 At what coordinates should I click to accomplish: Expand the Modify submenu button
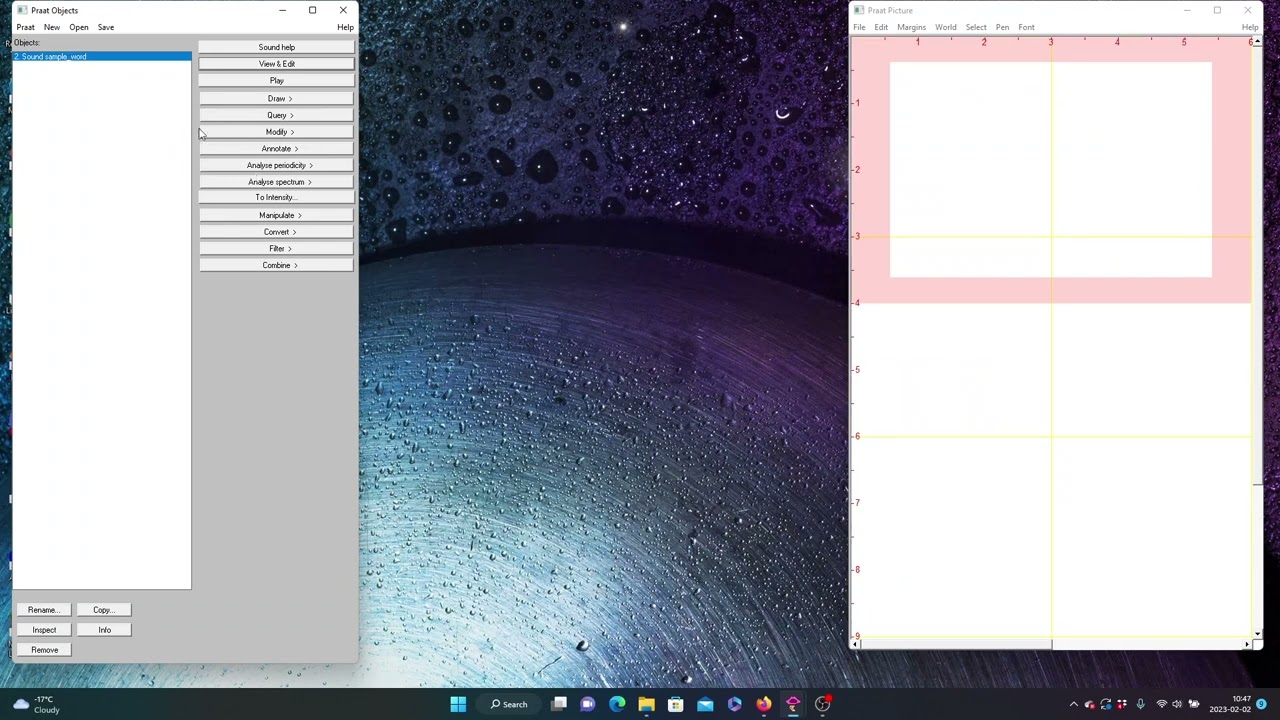click(x=276, y=132)
